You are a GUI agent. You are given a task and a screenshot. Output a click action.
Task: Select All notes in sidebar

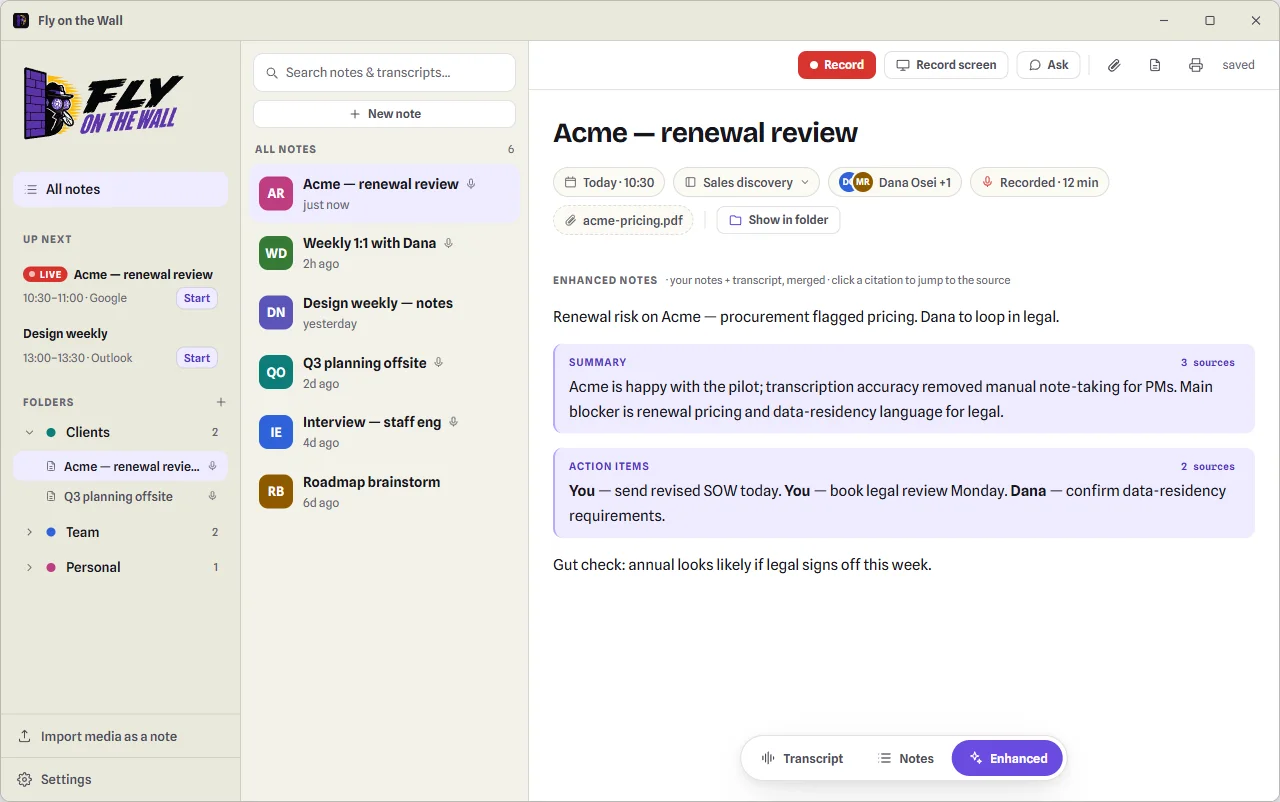121,189
